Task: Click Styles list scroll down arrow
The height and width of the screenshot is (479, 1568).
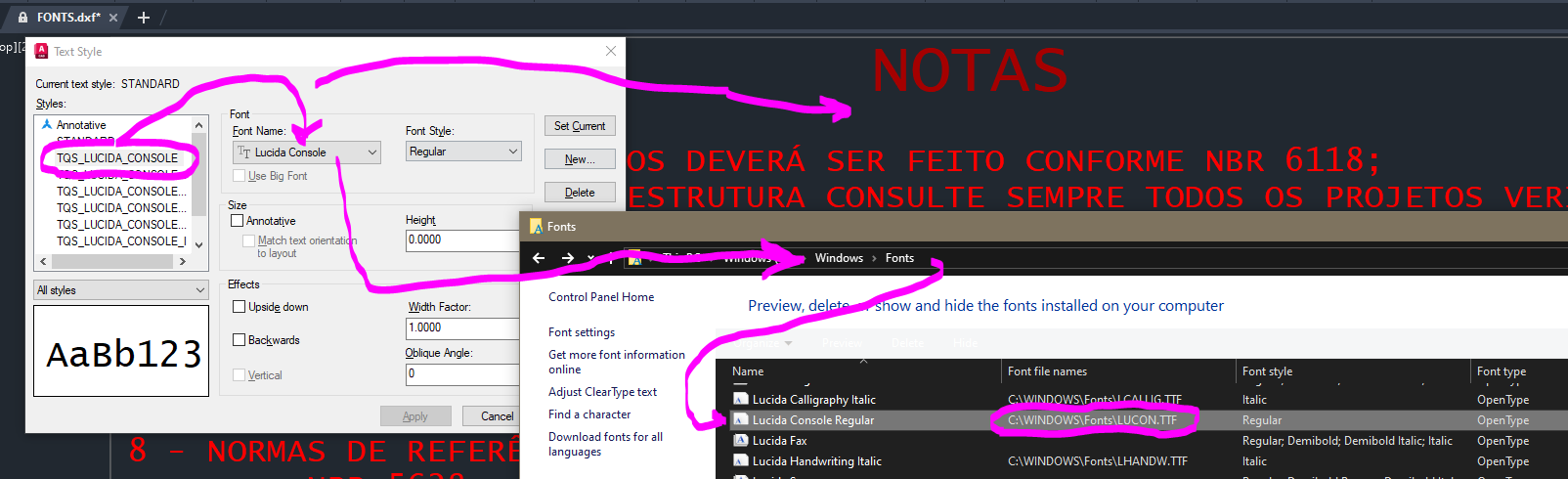Action: (x=199, y=244)
